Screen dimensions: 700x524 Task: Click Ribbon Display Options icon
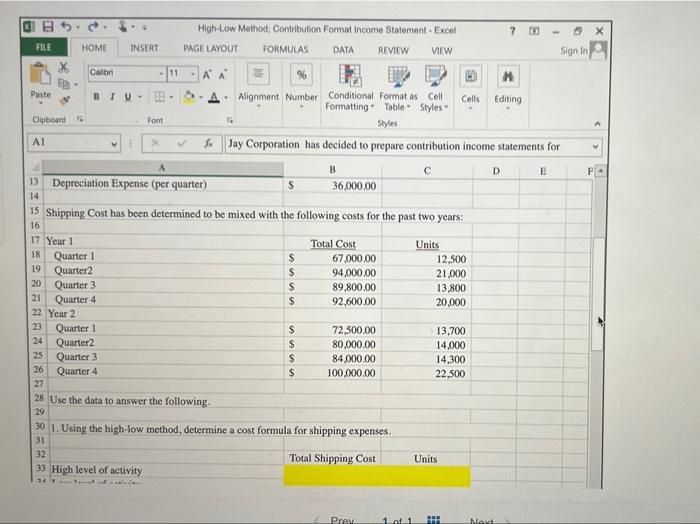coord(534,31)
